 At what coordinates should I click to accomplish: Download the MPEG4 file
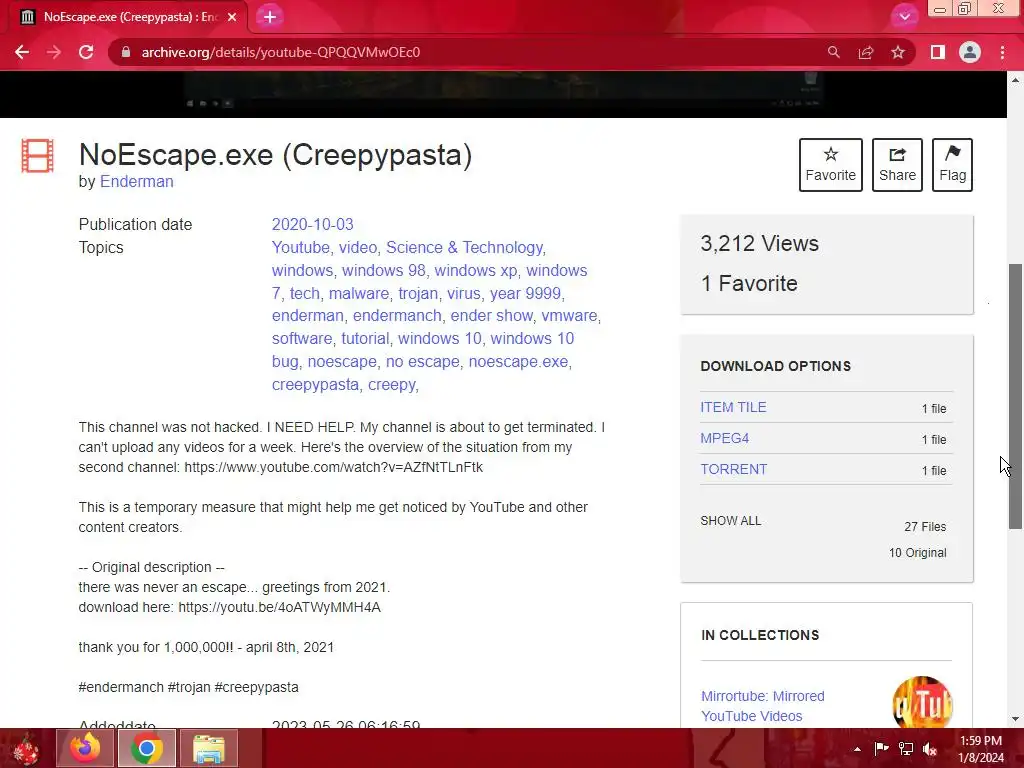tap(724, 438)
